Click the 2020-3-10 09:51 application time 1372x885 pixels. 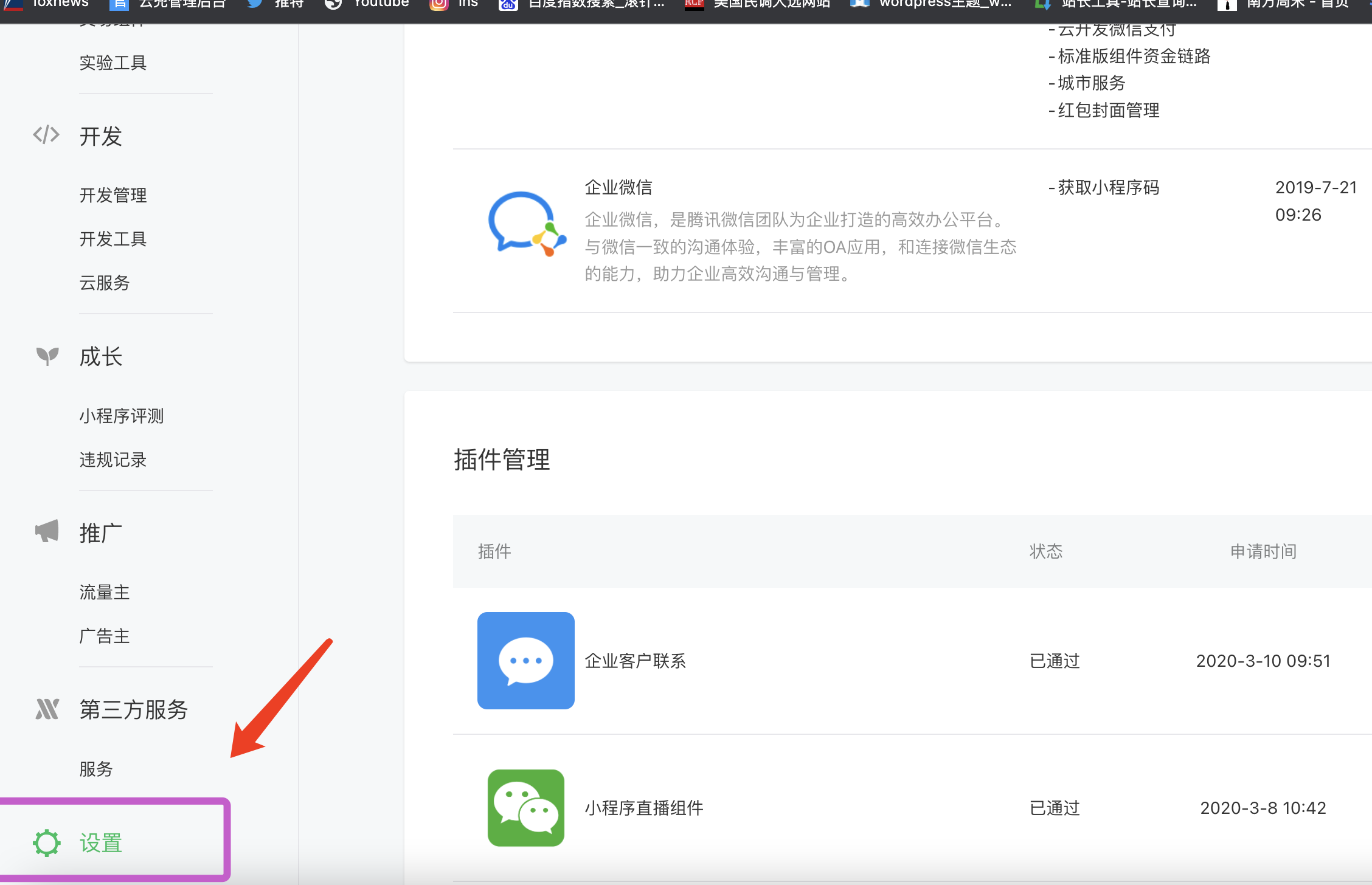[x=1263, y=661]
